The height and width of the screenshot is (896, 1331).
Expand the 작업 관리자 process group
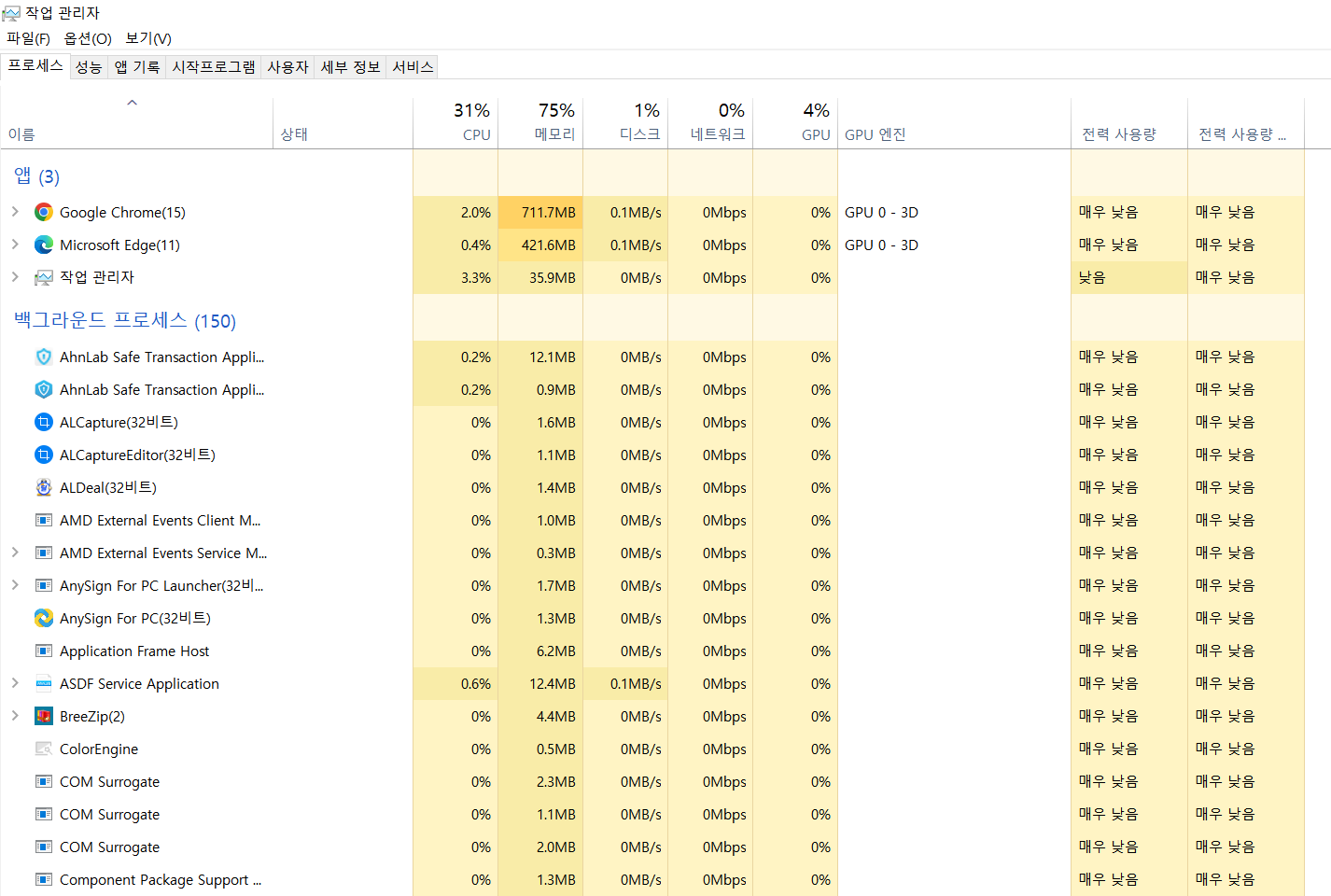tap(15, 277)
